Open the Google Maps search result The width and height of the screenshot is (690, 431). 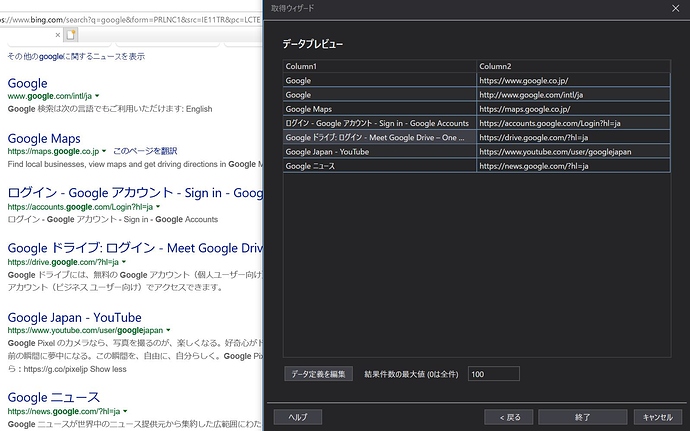coord(44,139)
